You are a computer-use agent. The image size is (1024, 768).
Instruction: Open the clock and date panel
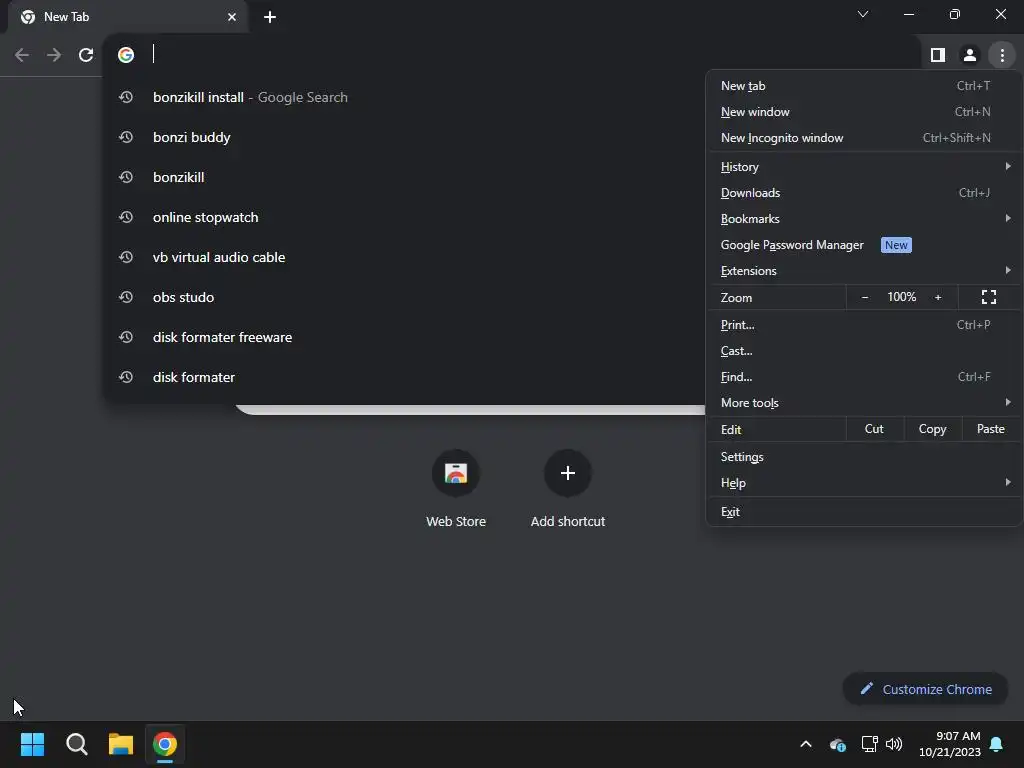pos(950,744)
